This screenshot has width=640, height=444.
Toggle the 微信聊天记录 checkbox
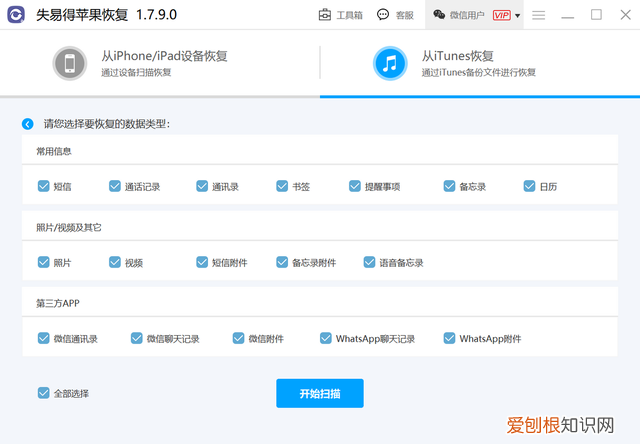[136, 338]
